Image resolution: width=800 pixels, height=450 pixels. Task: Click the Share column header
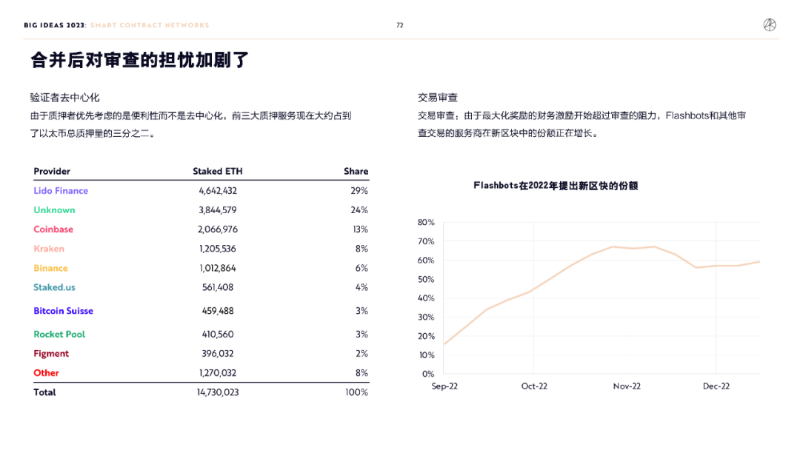click(355, 171)
